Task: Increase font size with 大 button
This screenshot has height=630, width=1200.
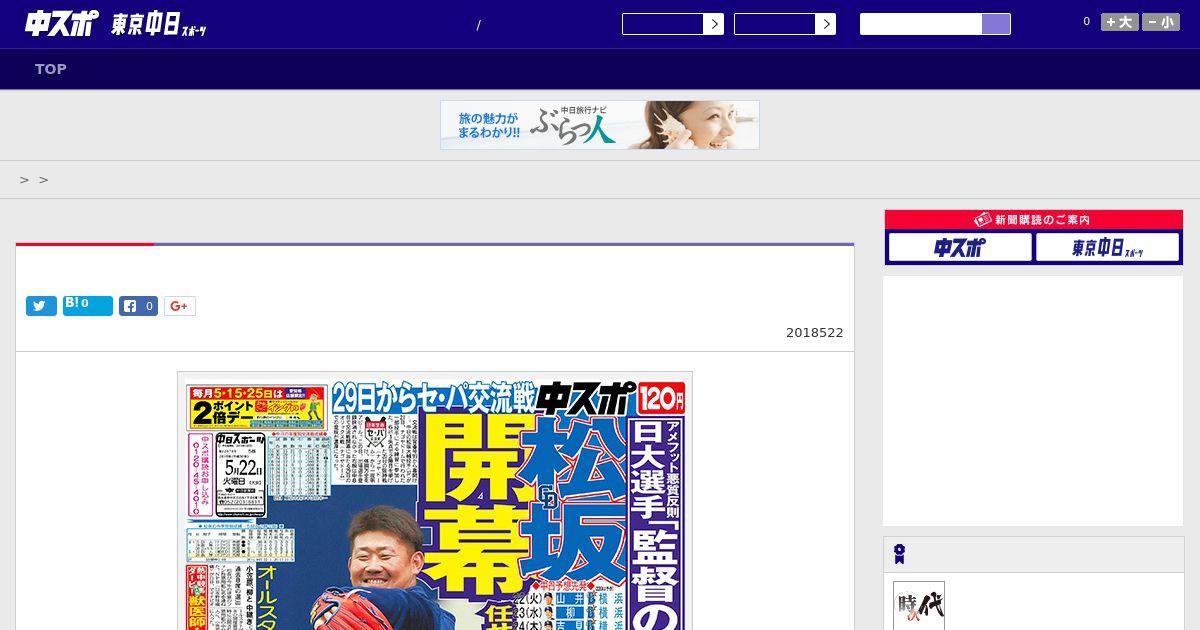Action: tap(1120, 22)
